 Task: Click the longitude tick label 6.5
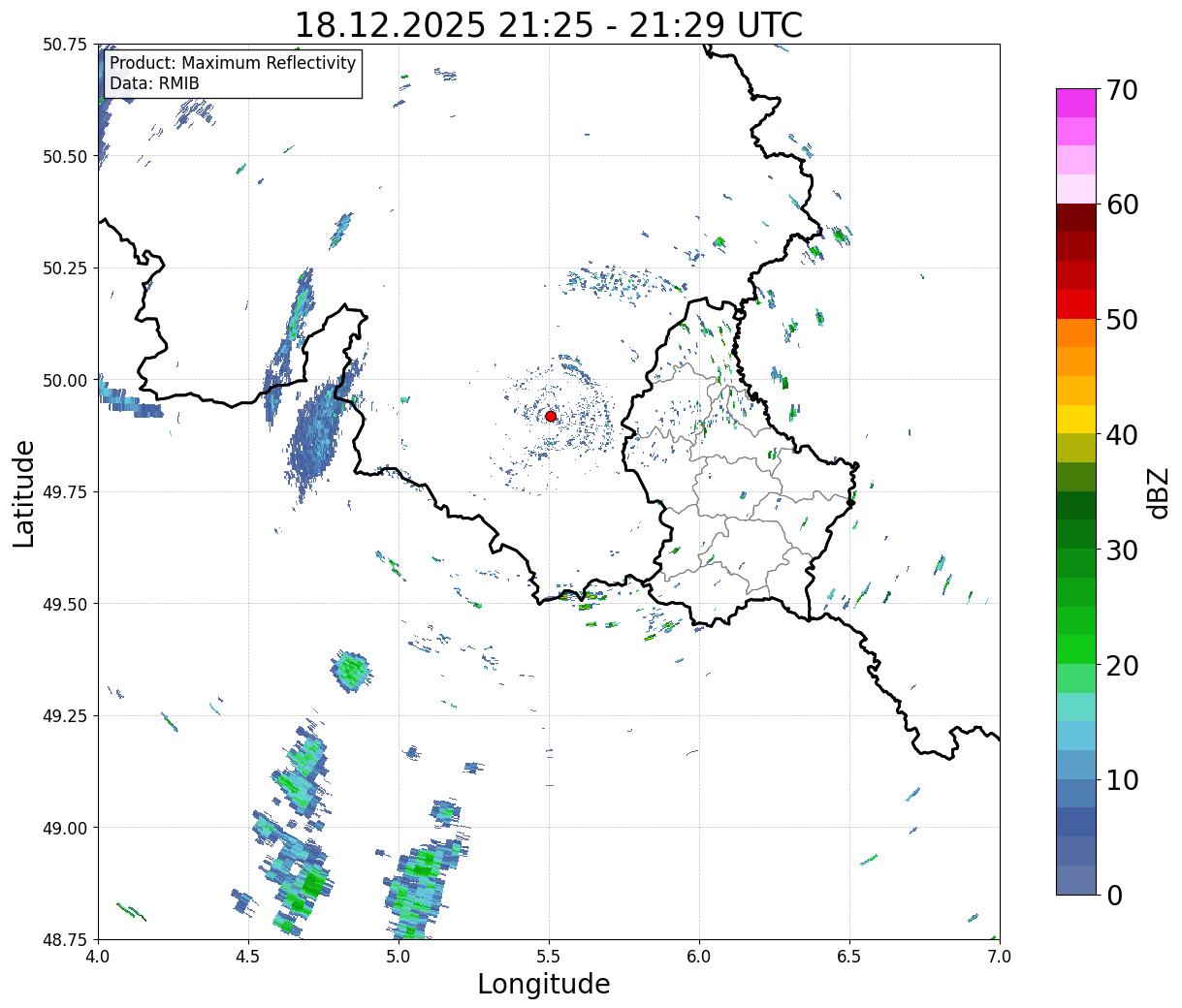pos(849,956)
